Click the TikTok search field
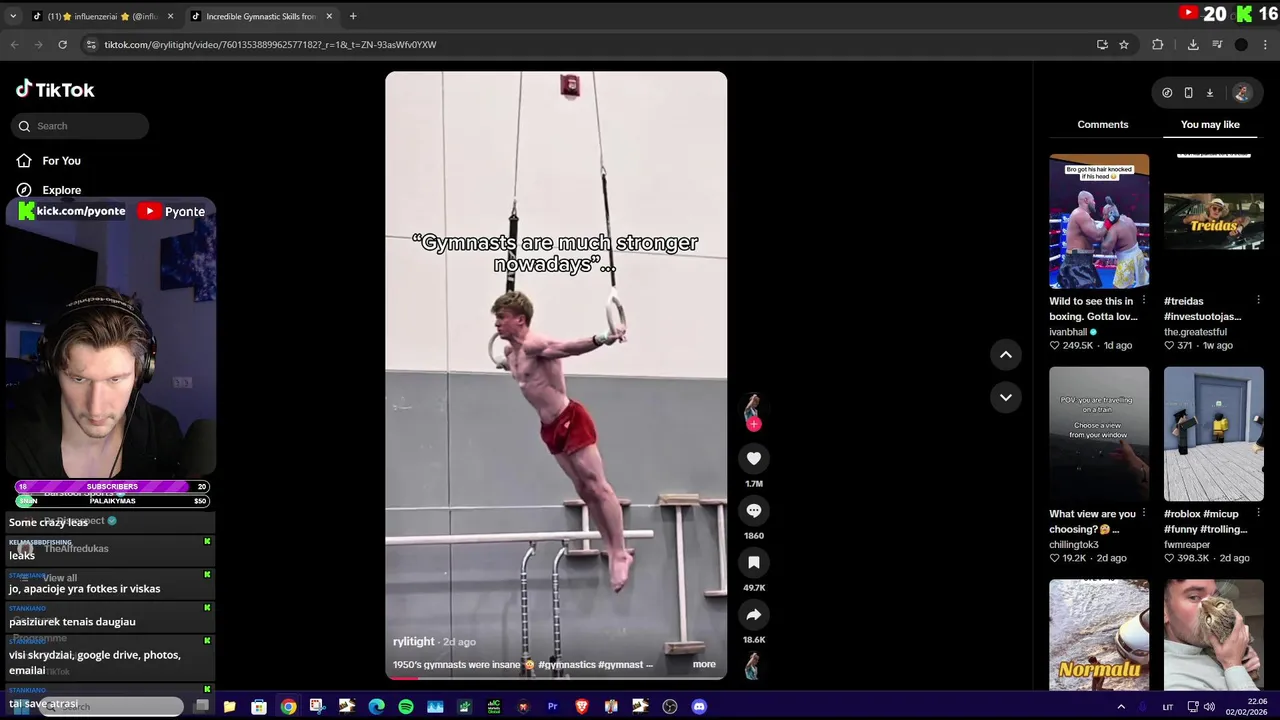The width and height of the screenshot is (1280, 720). [x=80, y=126]
